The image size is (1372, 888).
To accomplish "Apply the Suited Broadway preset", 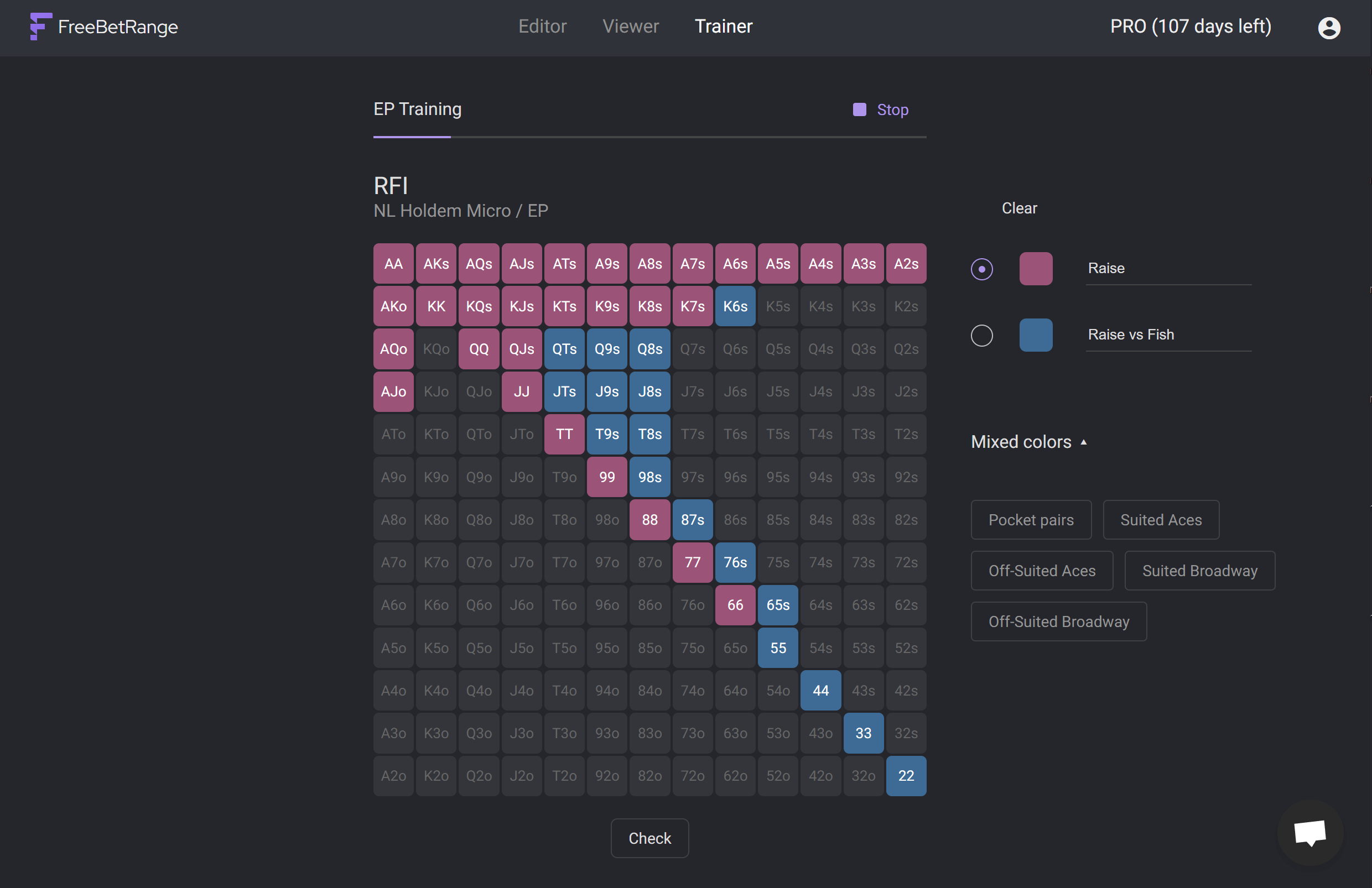I will pyautogui.click(x=1199, y=571).
